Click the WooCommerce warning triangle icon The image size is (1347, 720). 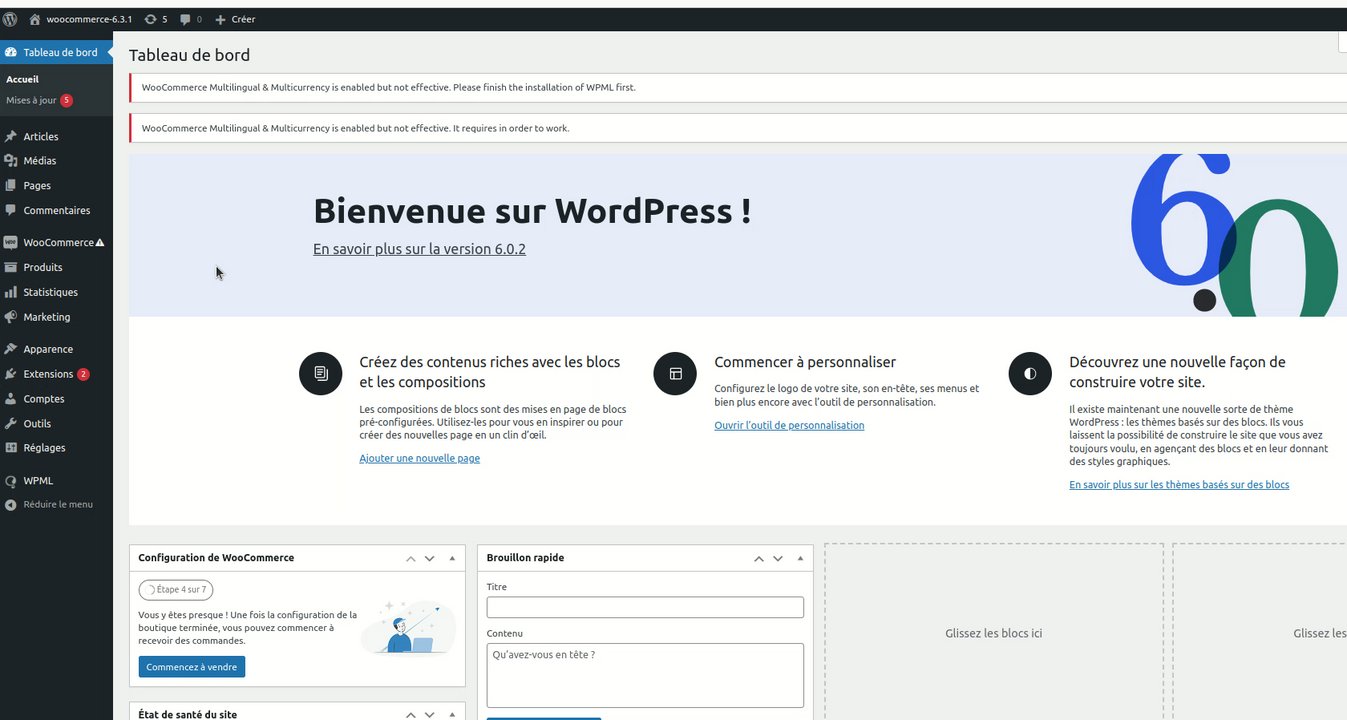point(100,242)
